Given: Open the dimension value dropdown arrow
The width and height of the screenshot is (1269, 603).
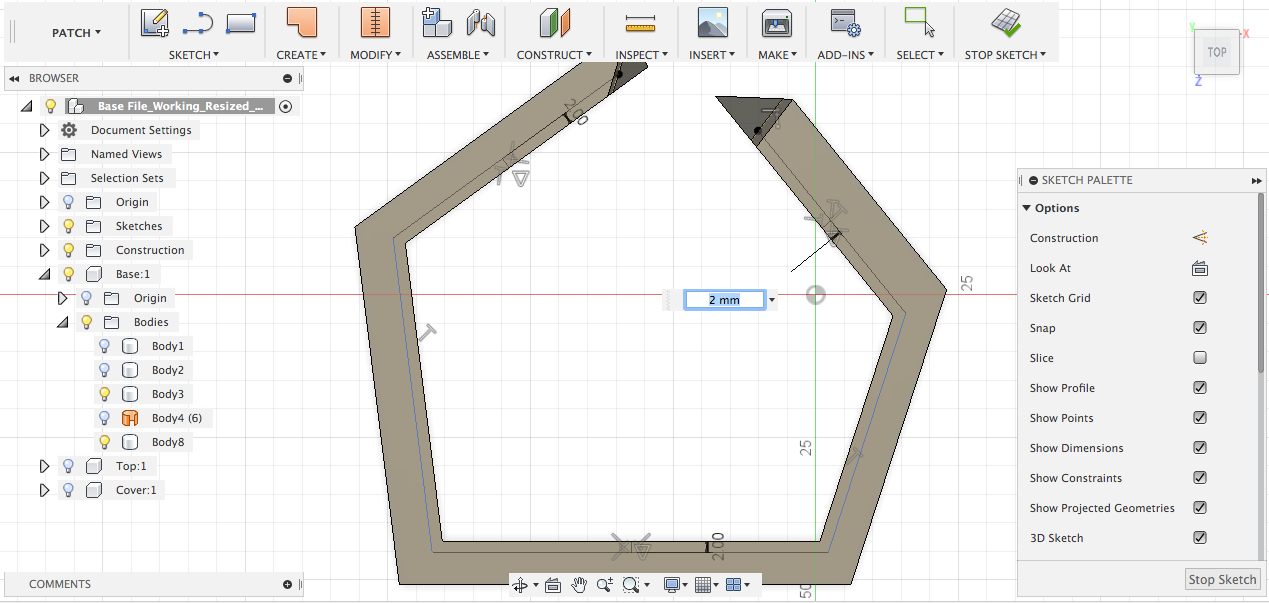Looking at the screenshot, I should pyautogui.click(x=772, y=299).
